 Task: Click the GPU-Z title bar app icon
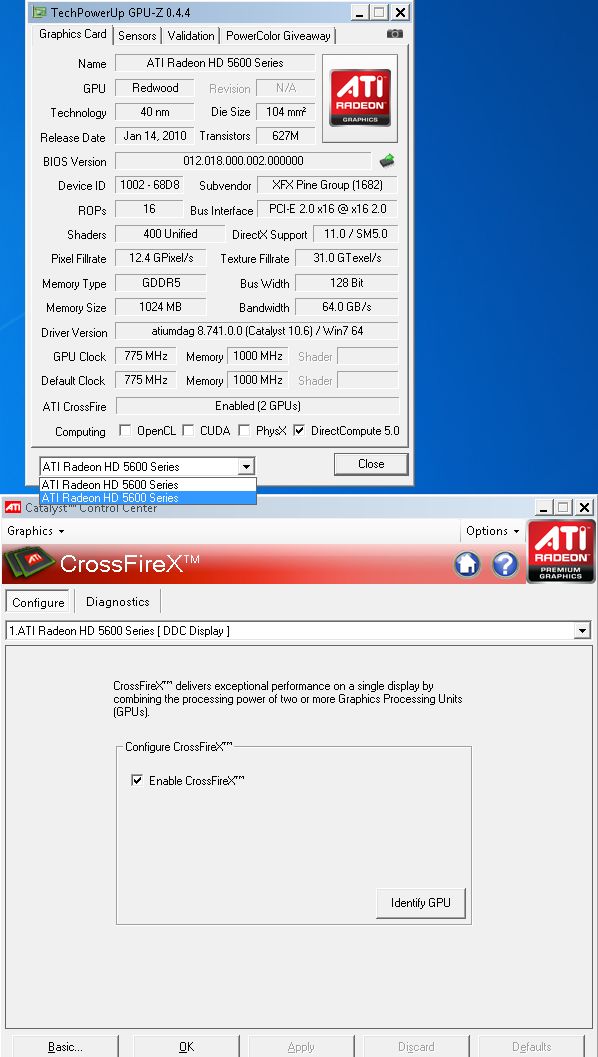pyautogui.click(x=40, y=12)
